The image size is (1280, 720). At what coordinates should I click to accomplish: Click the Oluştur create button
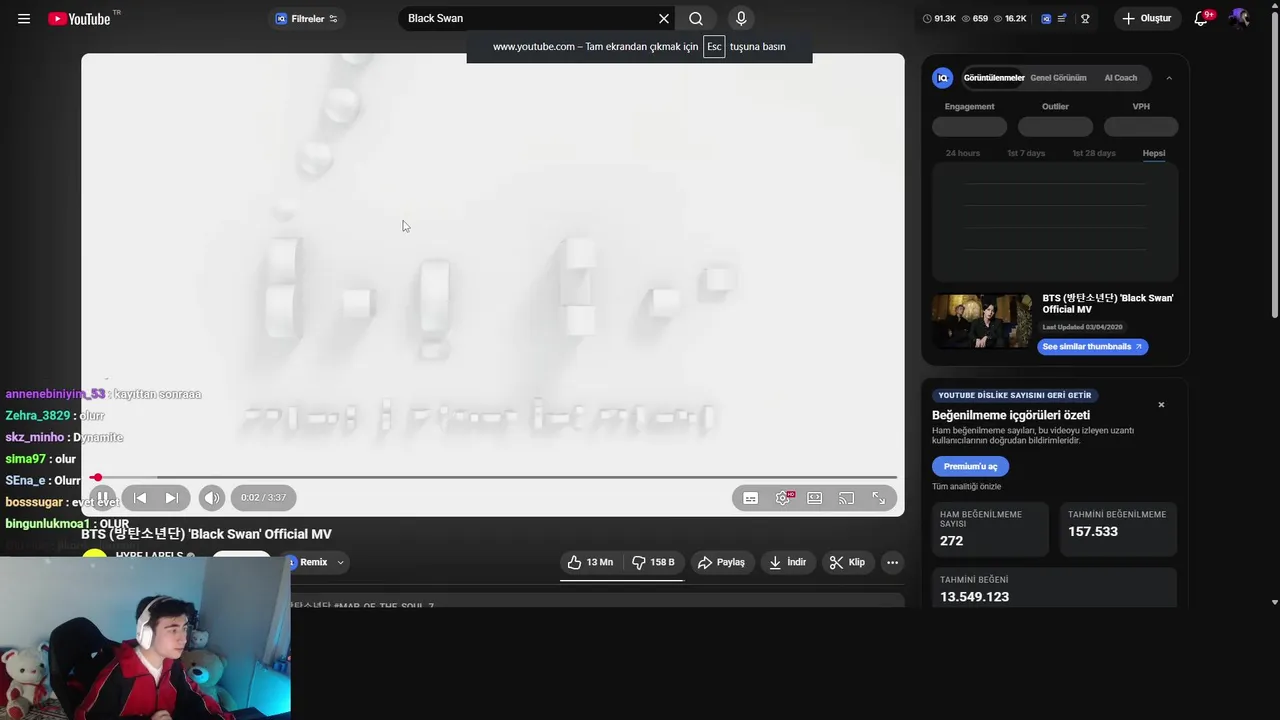(x=1146, y=18)
